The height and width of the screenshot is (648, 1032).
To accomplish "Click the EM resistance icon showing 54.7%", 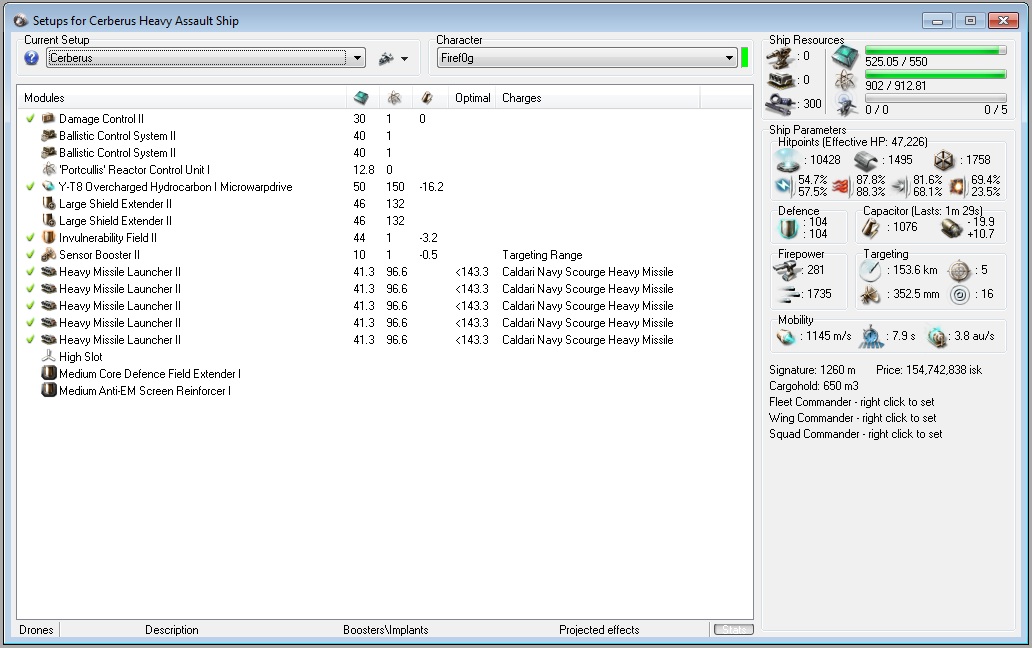I will (x=784, y=186).
